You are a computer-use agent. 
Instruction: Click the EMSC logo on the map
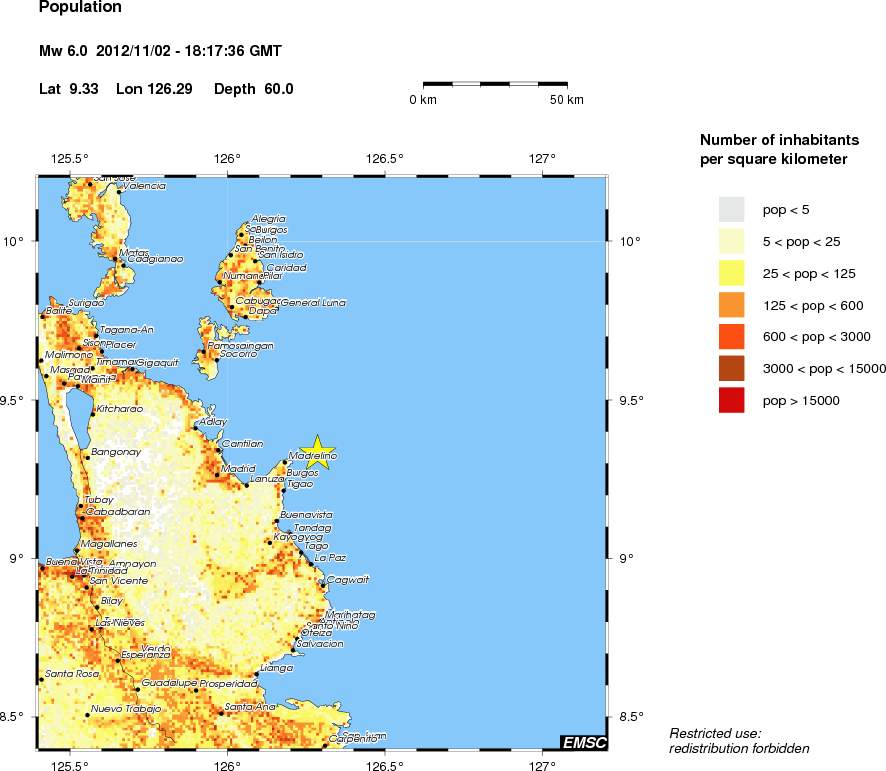click(x=581, y=741)
